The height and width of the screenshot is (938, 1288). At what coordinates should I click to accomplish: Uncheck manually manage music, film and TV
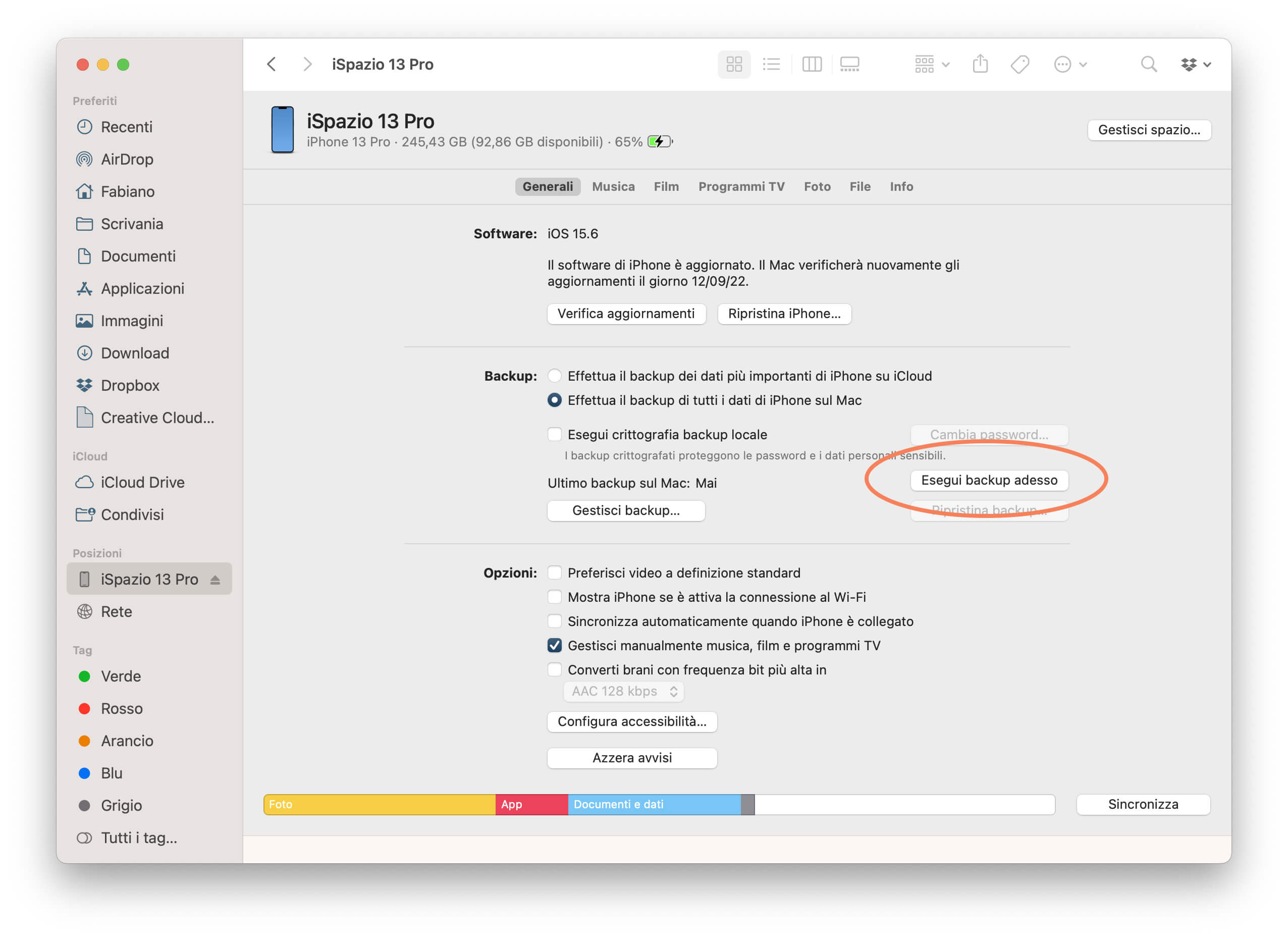click(554, 646)
